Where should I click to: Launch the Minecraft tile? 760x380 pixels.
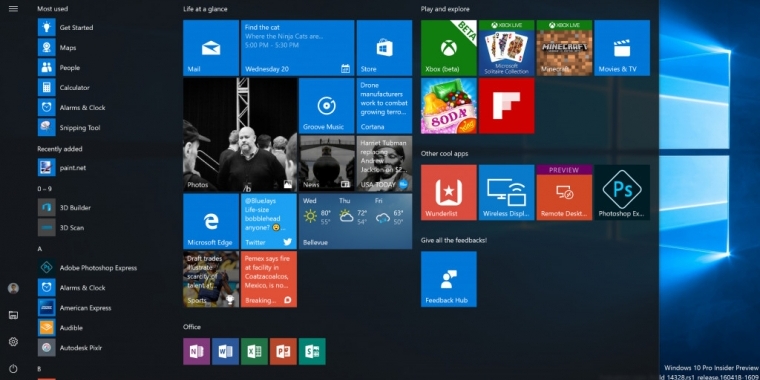(564, 48)
